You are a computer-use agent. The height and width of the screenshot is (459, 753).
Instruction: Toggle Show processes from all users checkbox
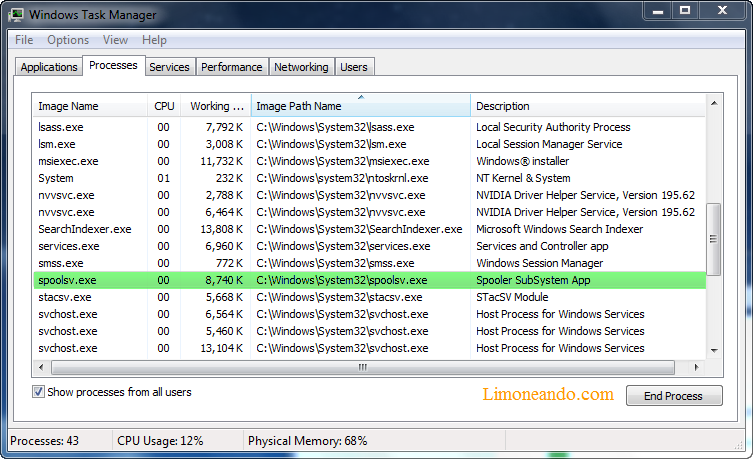38,392
